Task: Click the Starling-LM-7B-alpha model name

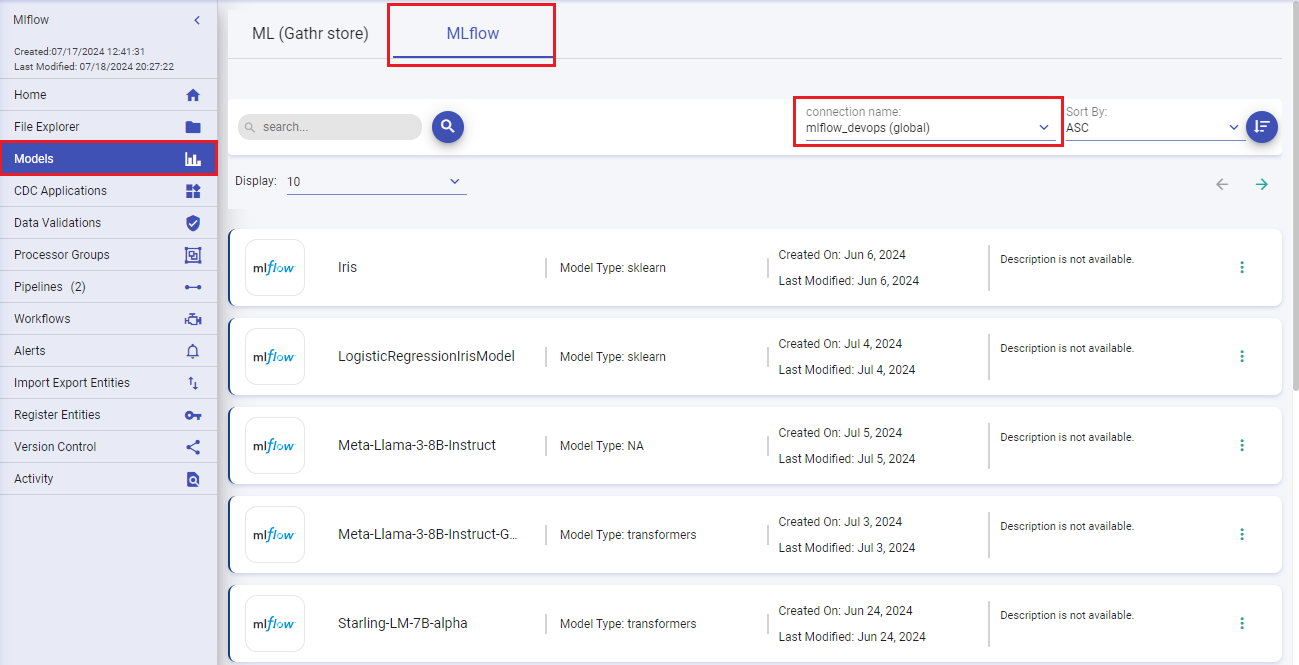Action: click(403, 623)
